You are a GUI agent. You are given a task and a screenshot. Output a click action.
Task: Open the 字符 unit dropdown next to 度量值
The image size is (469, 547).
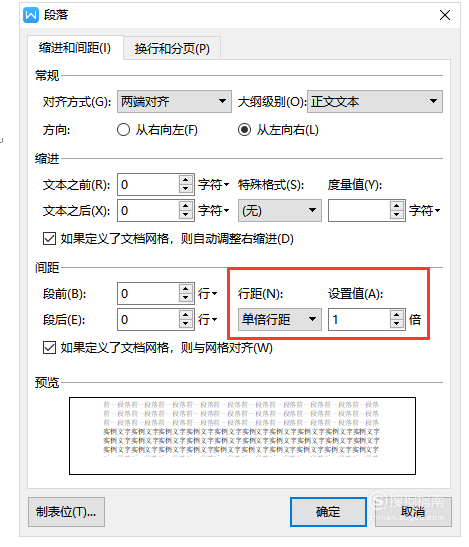tap(425, 210)
